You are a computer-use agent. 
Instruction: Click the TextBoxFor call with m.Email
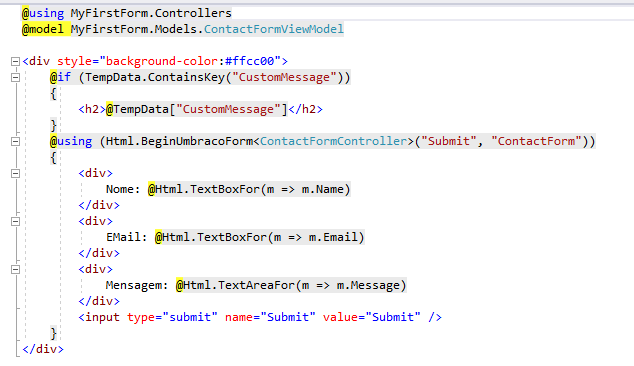260,237
